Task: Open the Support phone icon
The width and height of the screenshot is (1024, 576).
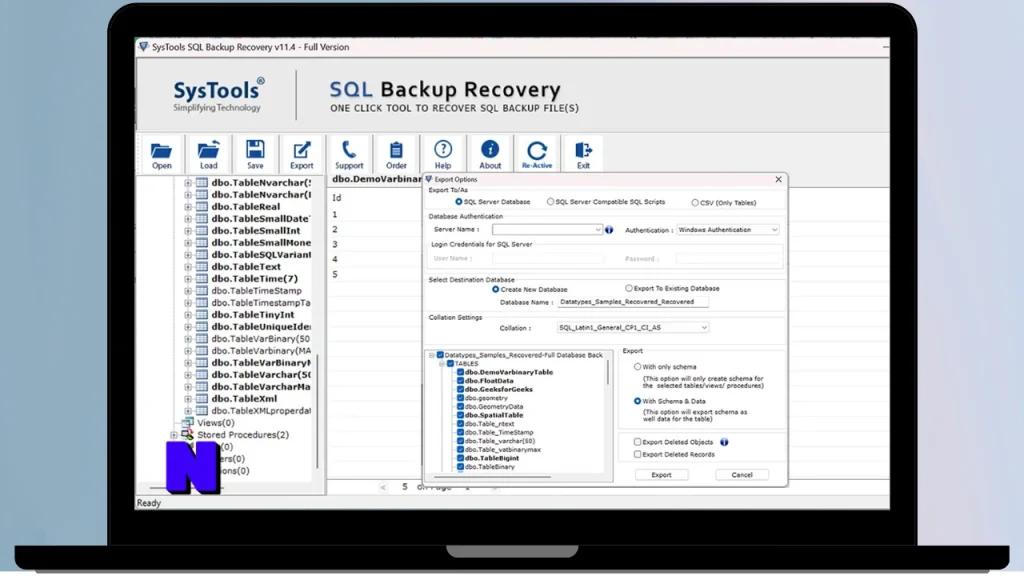Action: click(349, 150)
